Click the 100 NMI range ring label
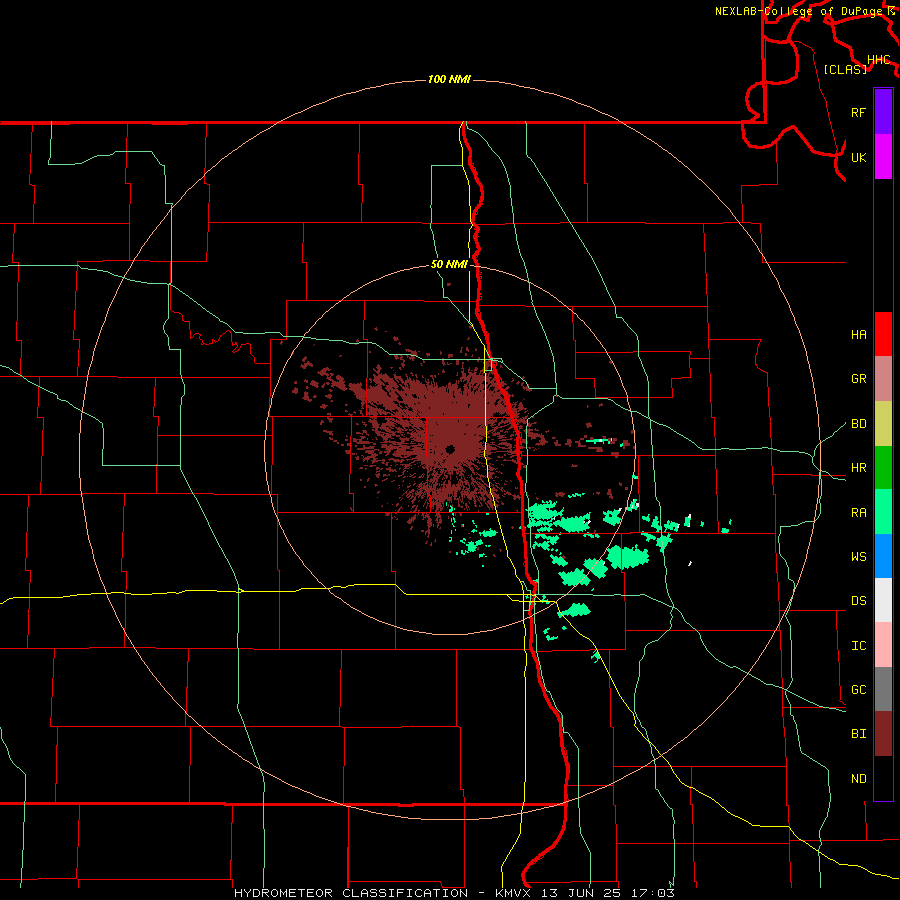900x900 pixels. click(x=449, y=79)
